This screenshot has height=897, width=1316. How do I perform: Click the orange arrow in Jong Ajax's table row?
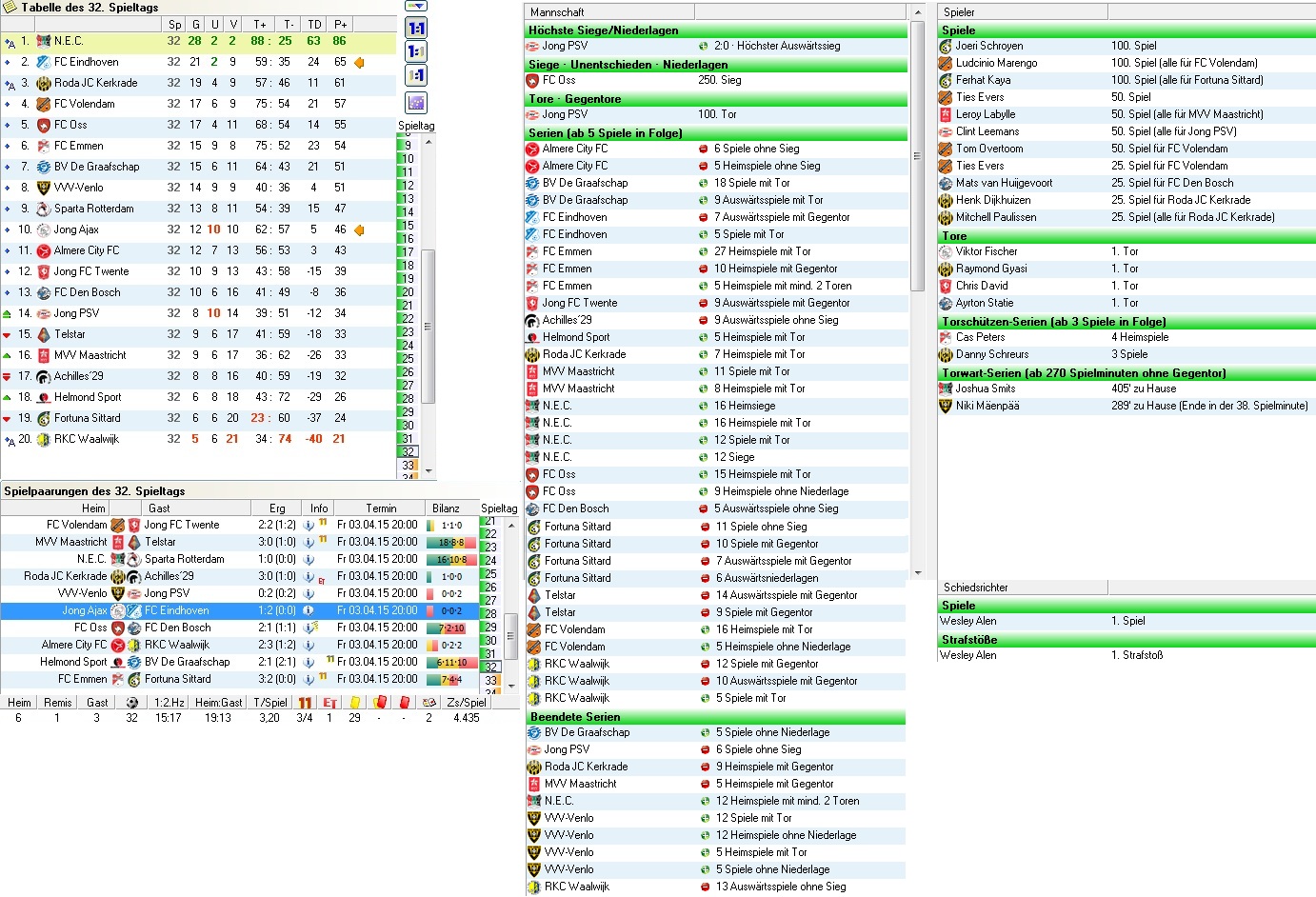359,229
